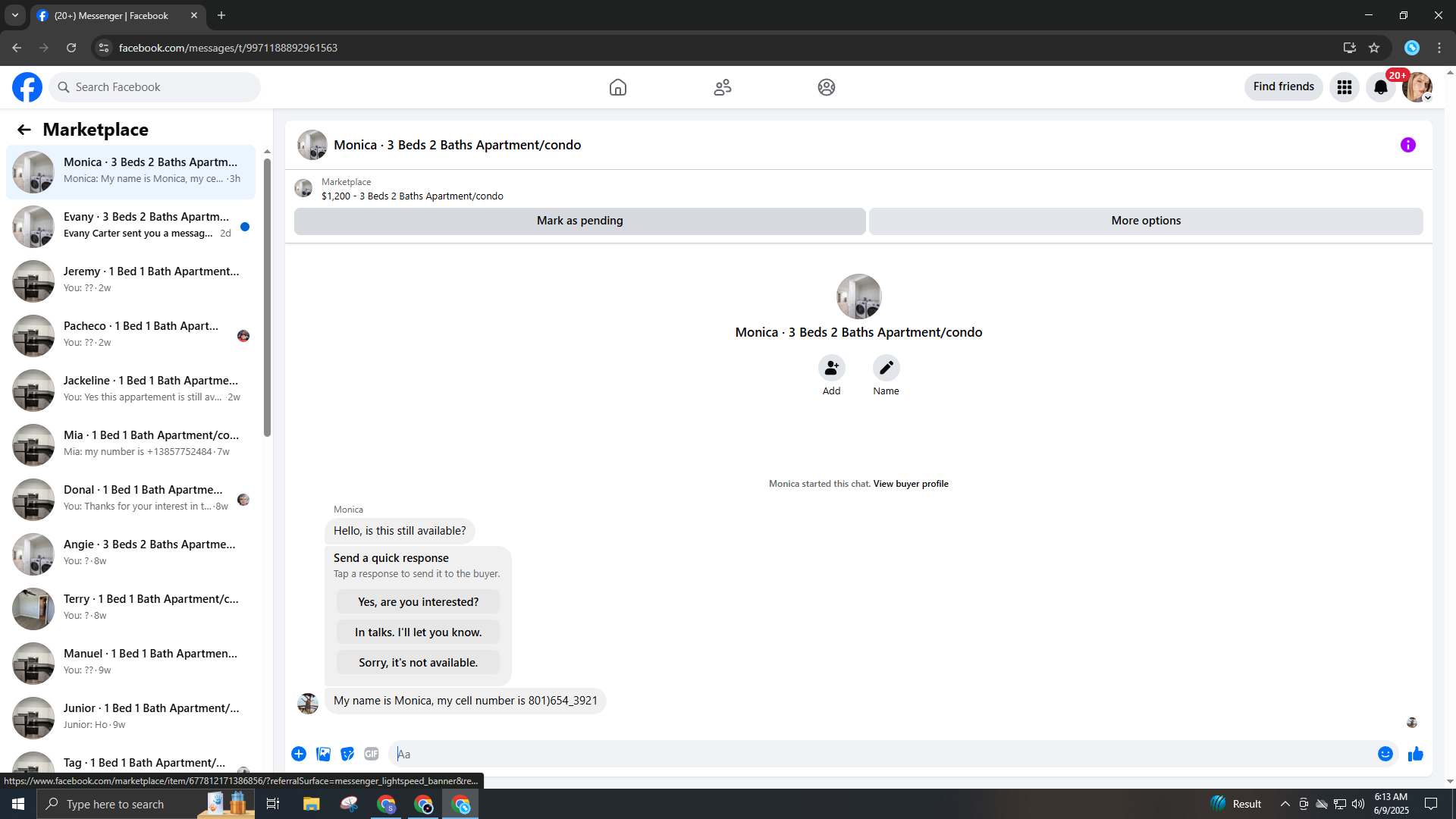Open File Explorer from the taskbar
The width and height of the screenshot is (1456, 819).
[x=311, y=804]
